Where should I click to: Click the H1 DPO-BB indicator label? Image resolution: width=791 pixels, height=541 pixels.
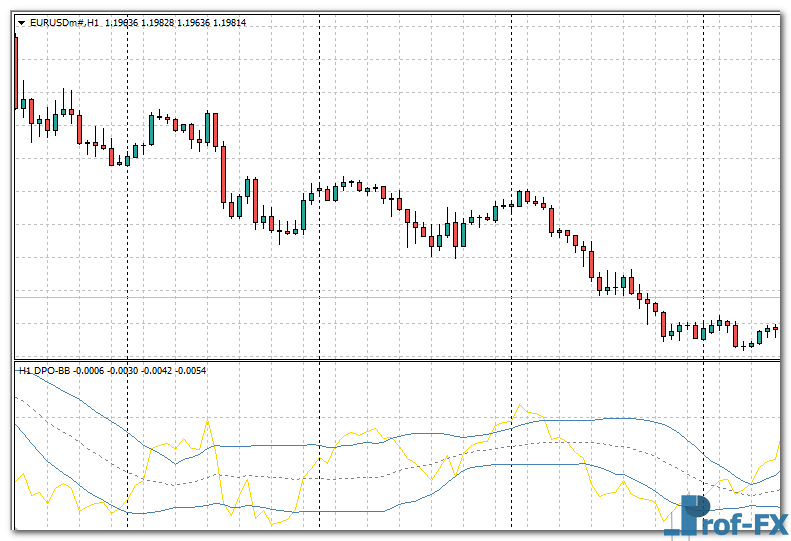coord(44,371)
